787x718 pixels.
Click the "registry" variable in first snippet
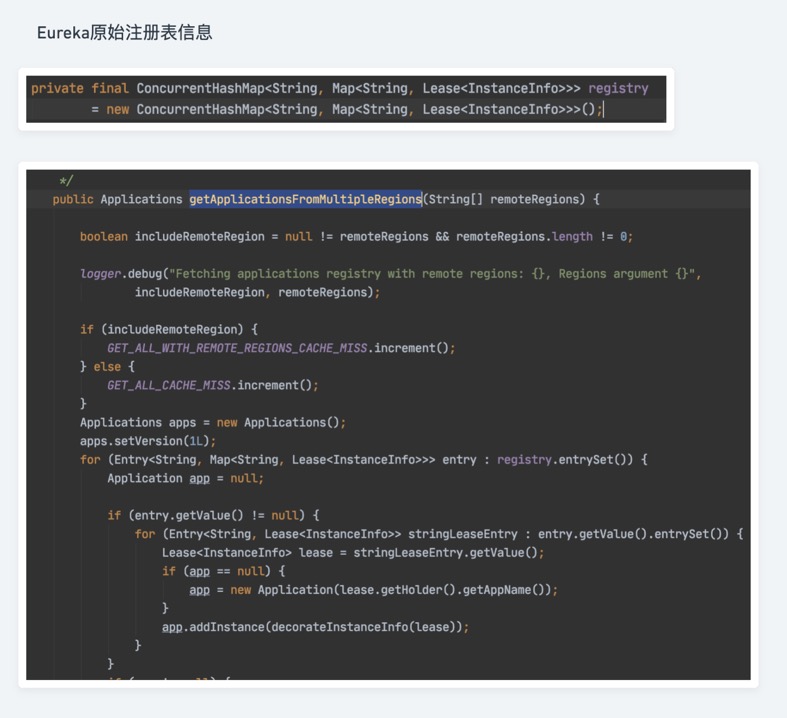pyautogui.click(x=617, y=88)
